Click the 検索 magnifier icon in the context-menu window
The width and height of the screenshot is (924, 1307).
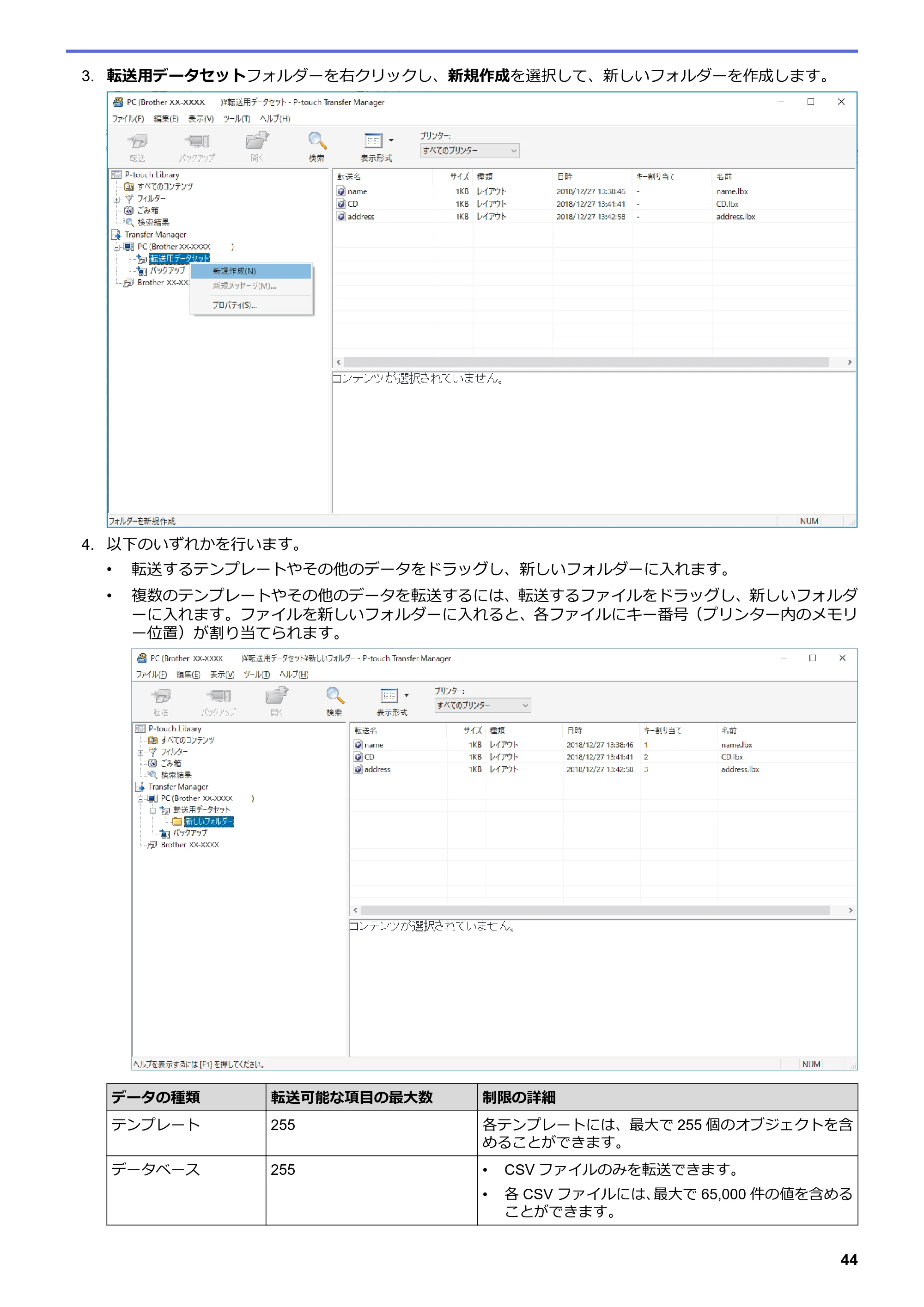pos(317,140)
